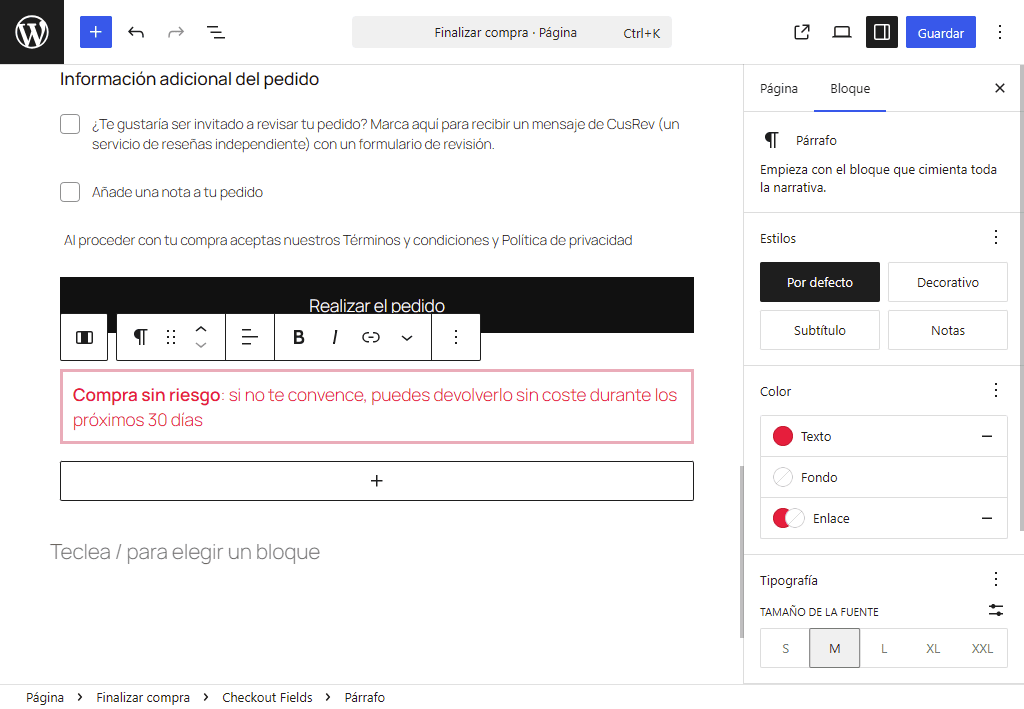Image resolution: width=1024 pixels, height=709 pixels.
Task: Go to Finalizar compra in the breadcrumb
Action: pos(143,697)
